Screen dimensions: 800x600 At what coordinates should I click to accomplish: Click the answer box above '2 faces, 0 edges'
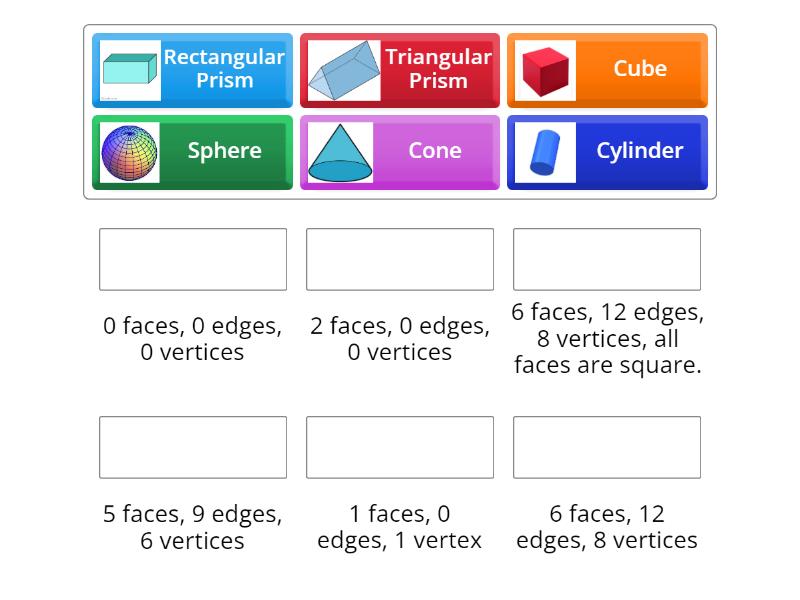pyautogui.click(x=400, y=259)
